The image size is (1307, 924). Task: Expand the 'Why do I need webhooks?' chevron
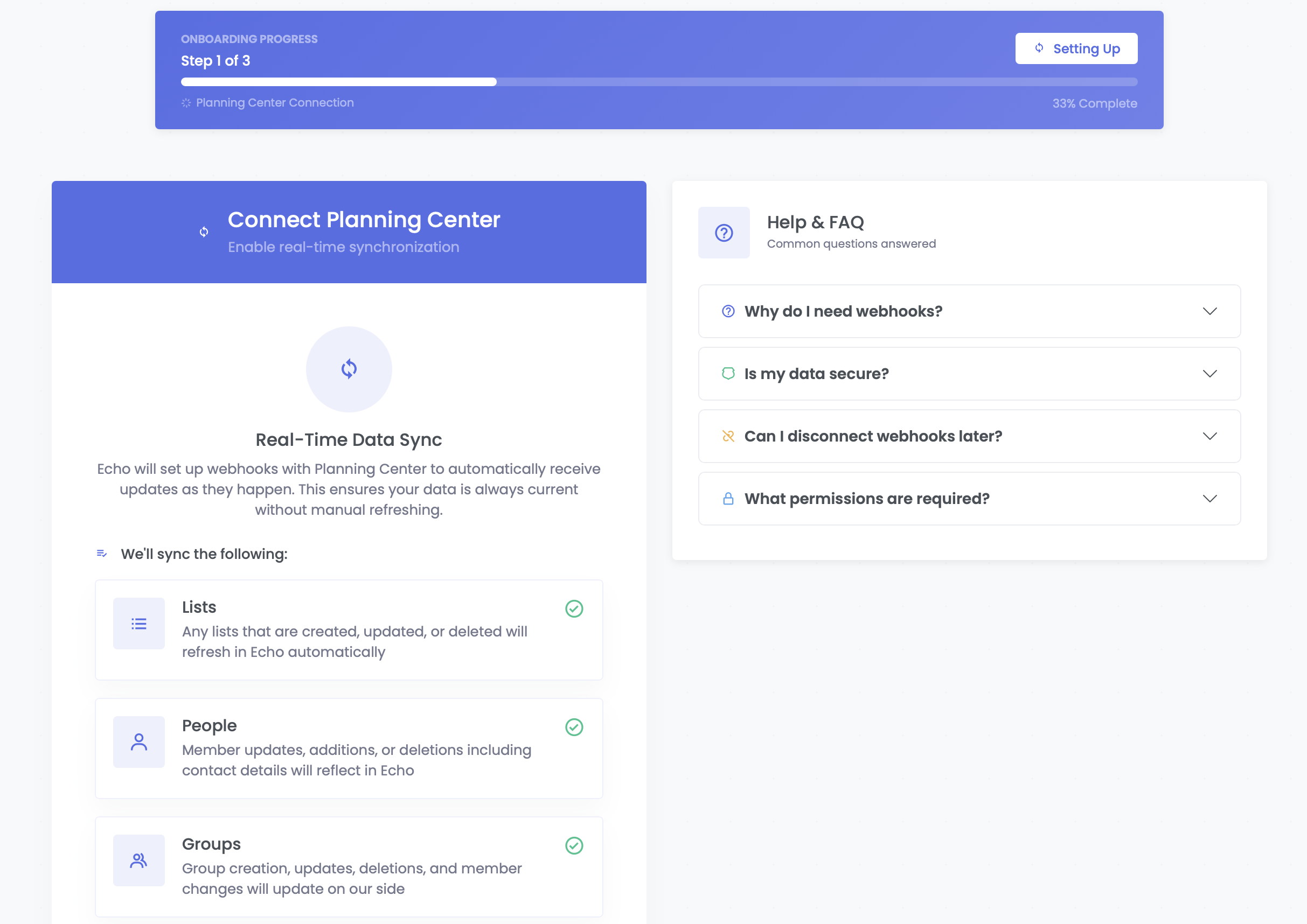[1209, 311]
